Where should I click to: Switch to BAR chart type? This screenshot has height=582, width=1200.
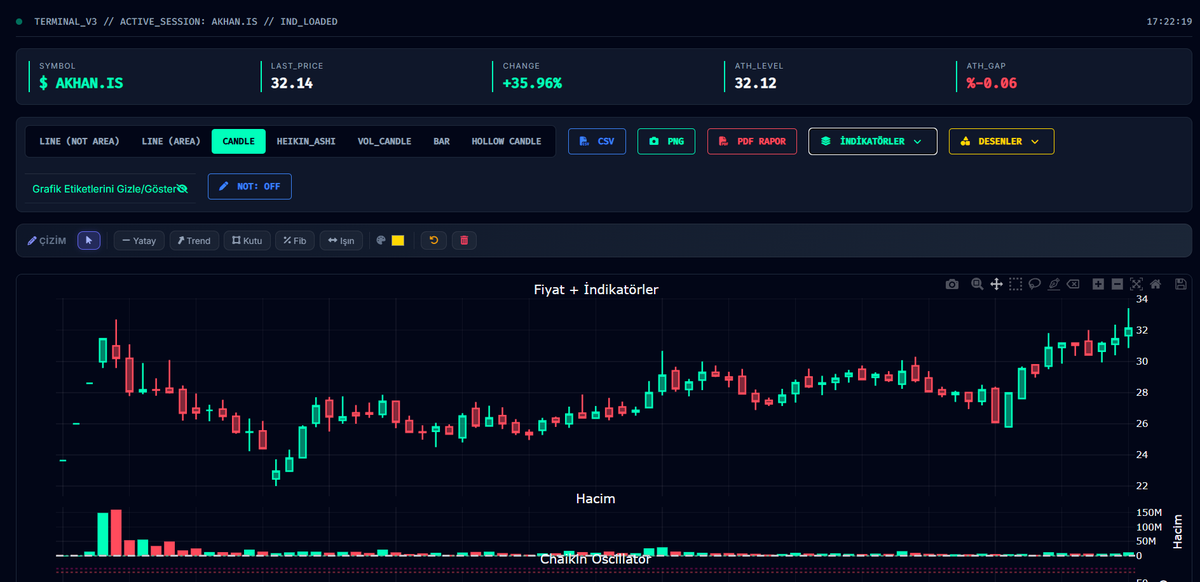tap(441, 141)
